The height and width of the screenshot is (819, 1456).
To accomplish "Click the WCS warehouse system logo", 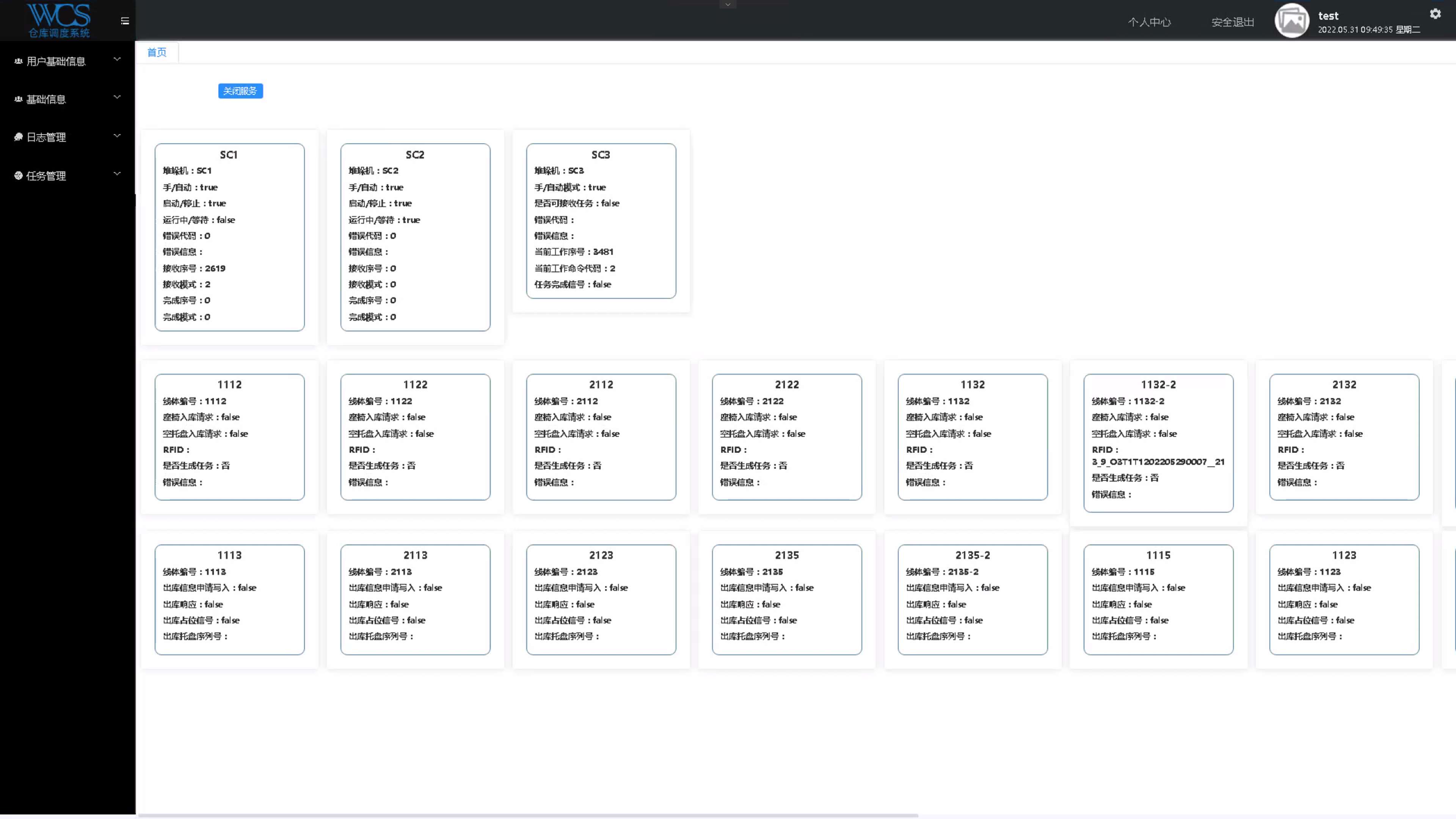I will (59, 20).
